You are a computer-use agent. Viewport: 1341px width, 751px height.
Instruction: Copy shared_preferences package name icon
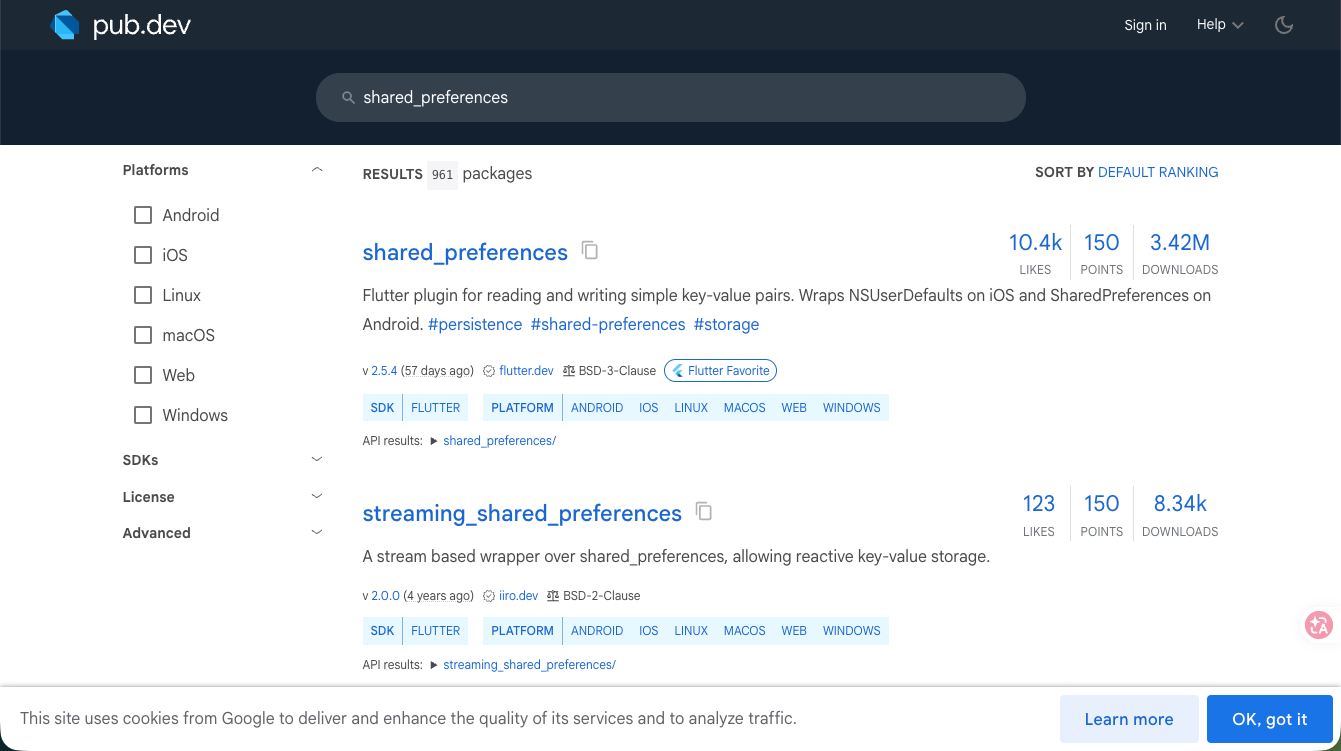click(590, 250)
